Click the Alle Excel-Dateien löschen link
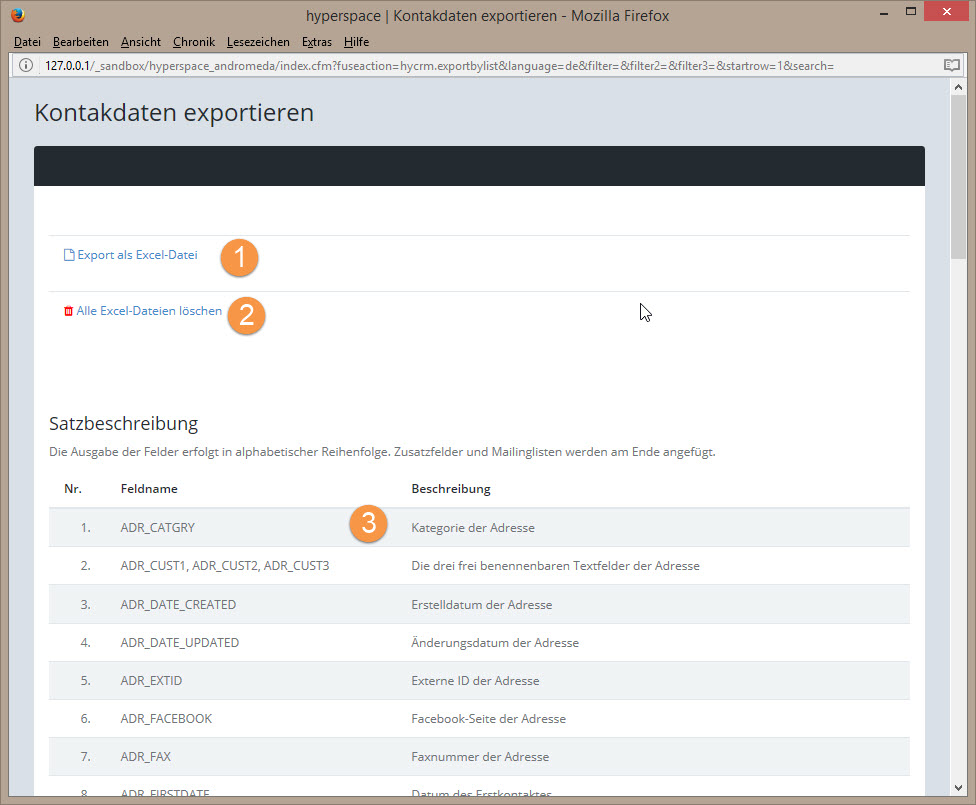This screenshot has width=976, height=805. (x=149, y=311)
